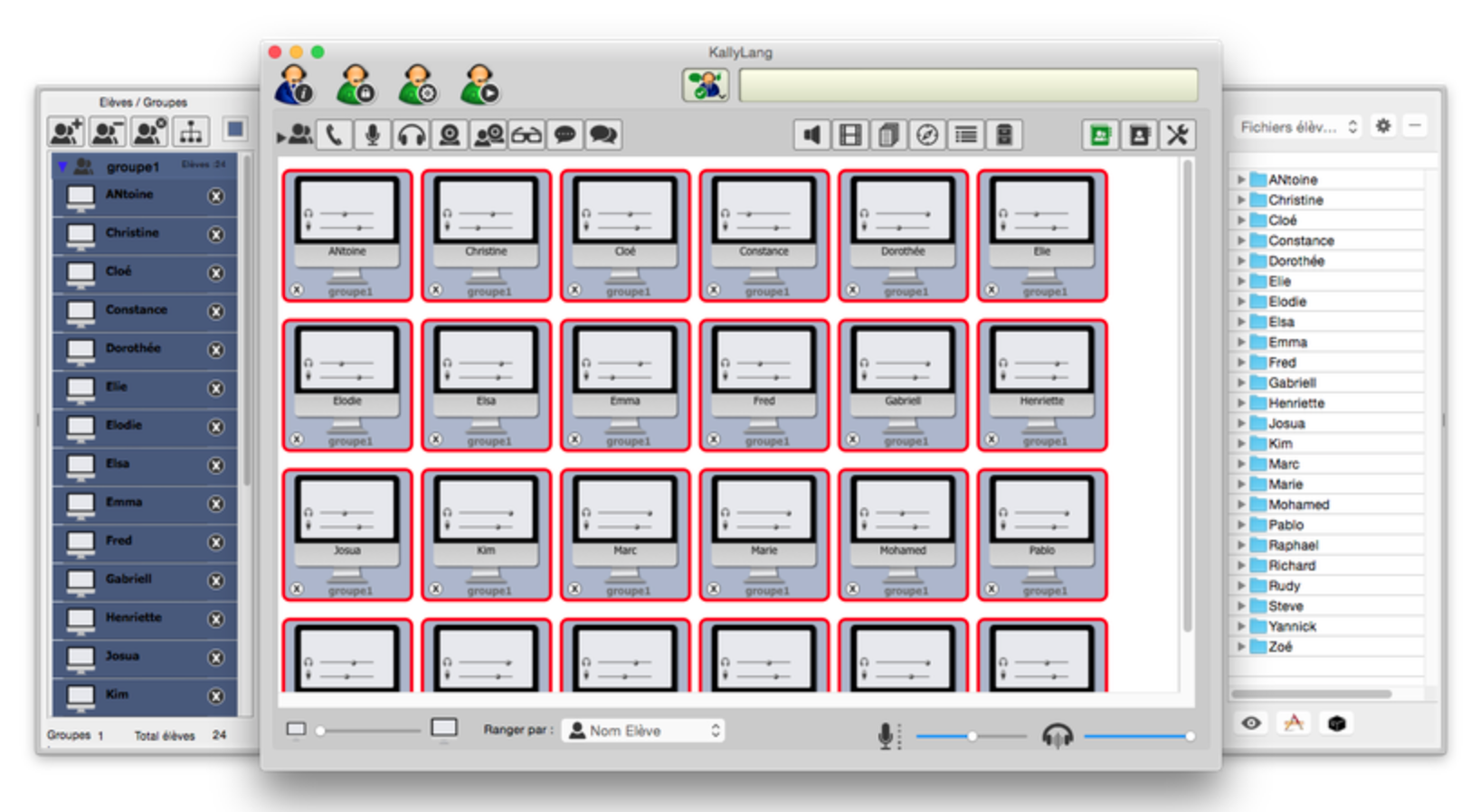Open the group chat bubbles icon

(x=603, y=136)
